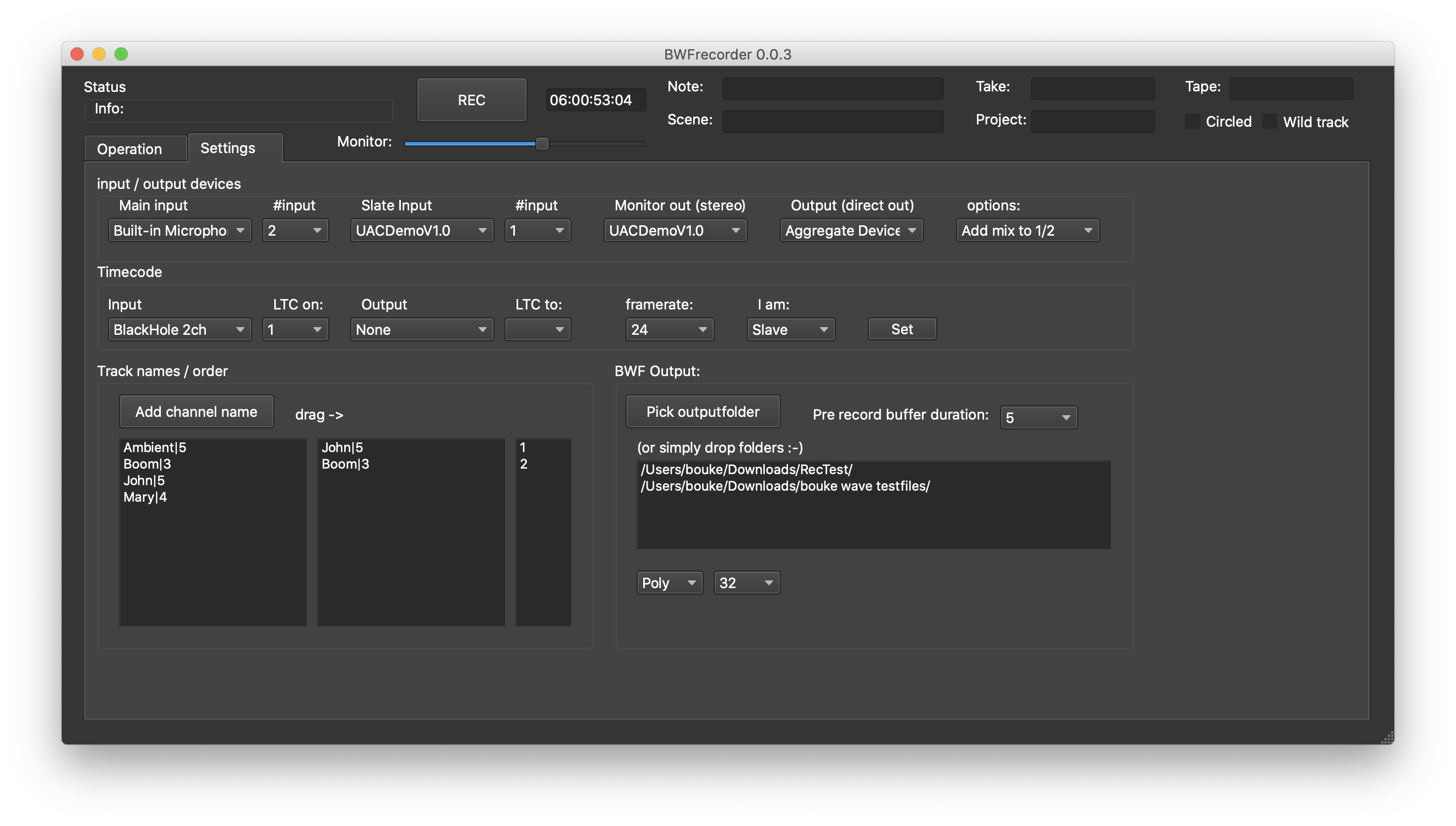Change the I am Slave dropdown

tap(790, 330)
